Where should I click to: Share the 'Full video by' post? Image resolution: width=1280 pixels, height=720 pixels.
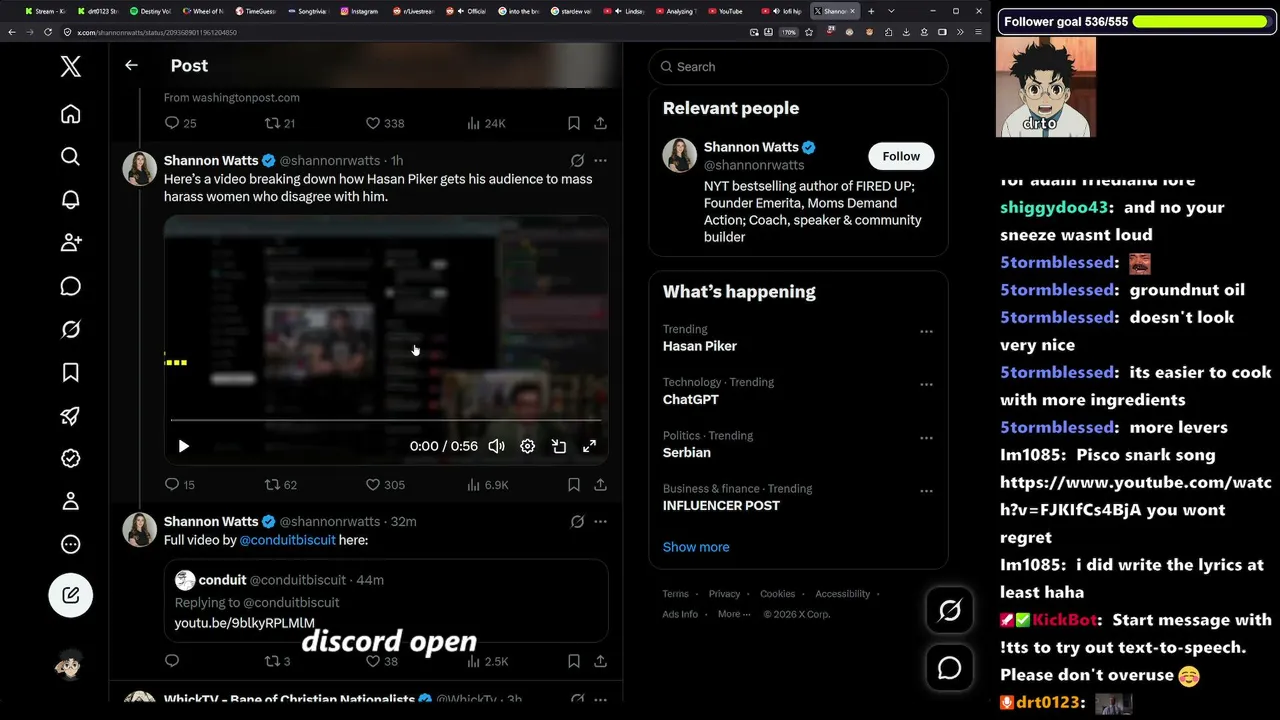click(600, 661)
